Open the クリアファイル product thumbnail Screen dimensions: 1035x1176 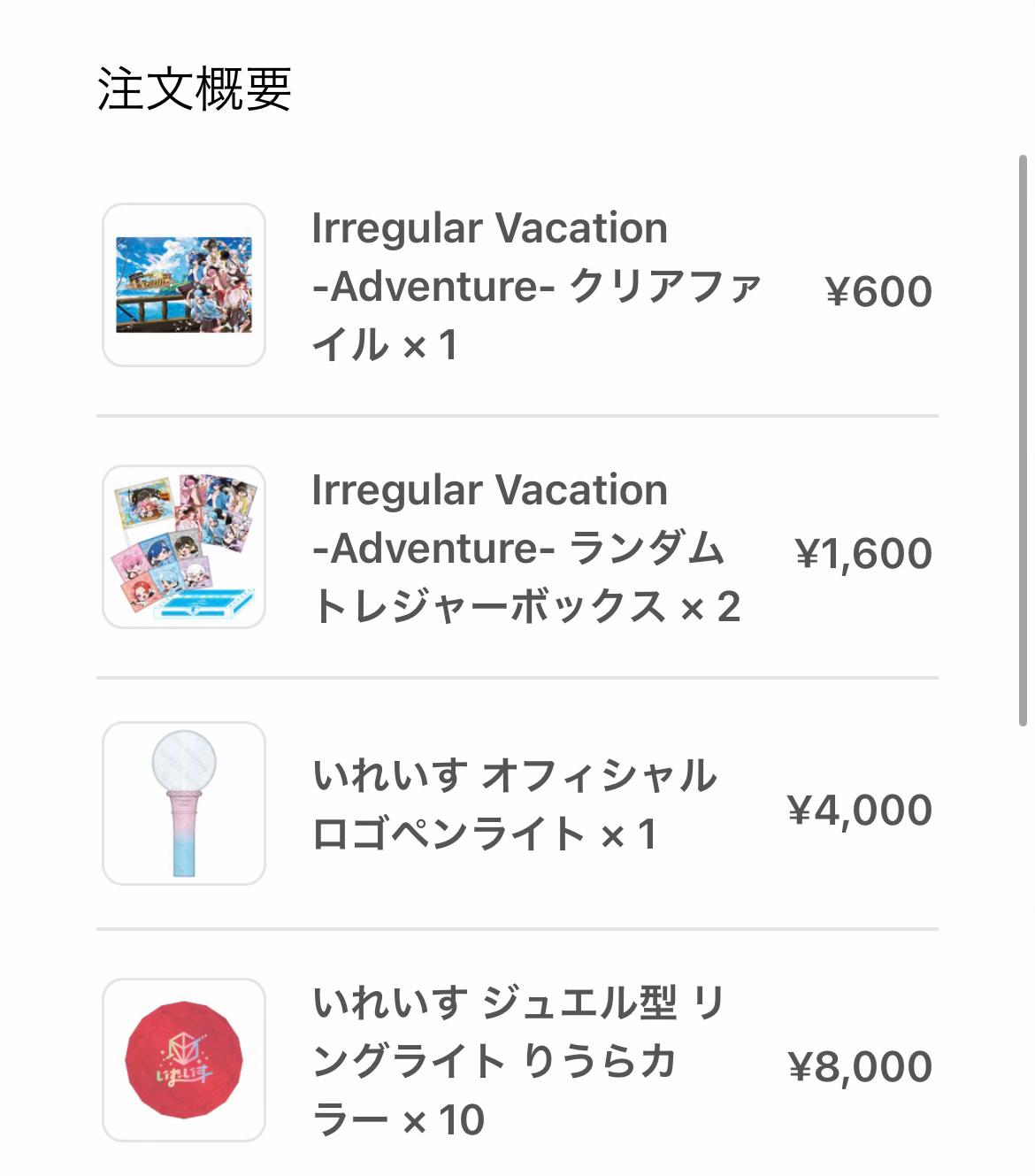pos(184,285)
